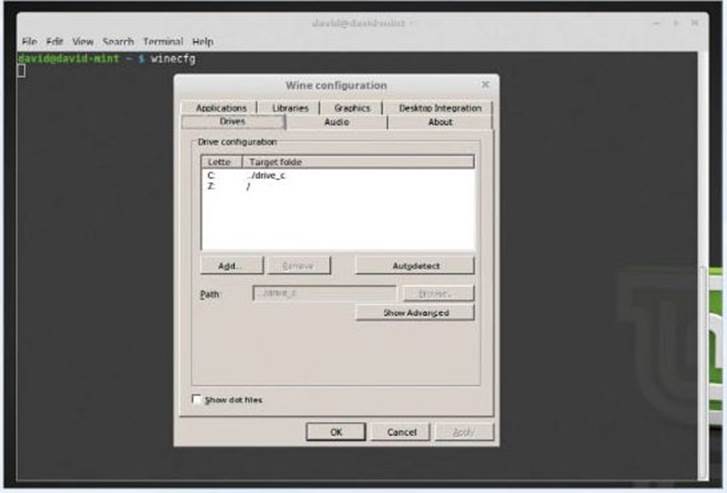Open the terminal Search menu

[x=118, y=42]
